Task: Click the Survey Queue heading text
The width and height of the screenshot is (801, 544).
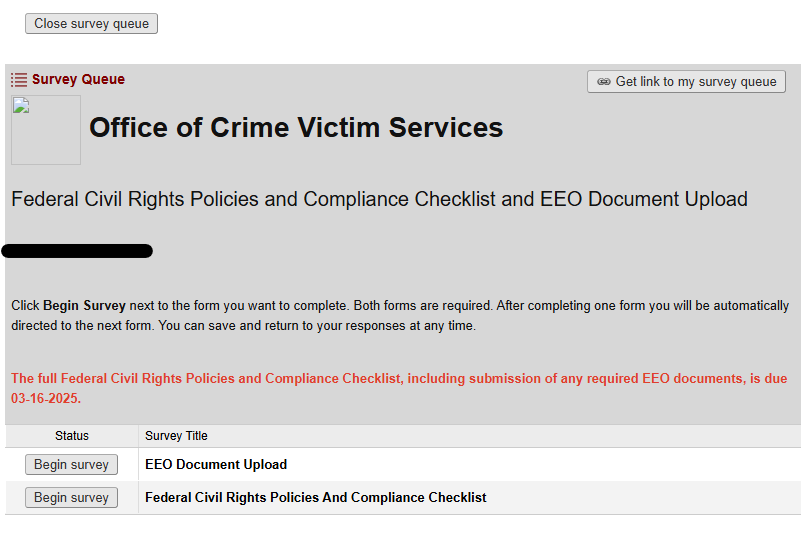Action: point(78,80)
